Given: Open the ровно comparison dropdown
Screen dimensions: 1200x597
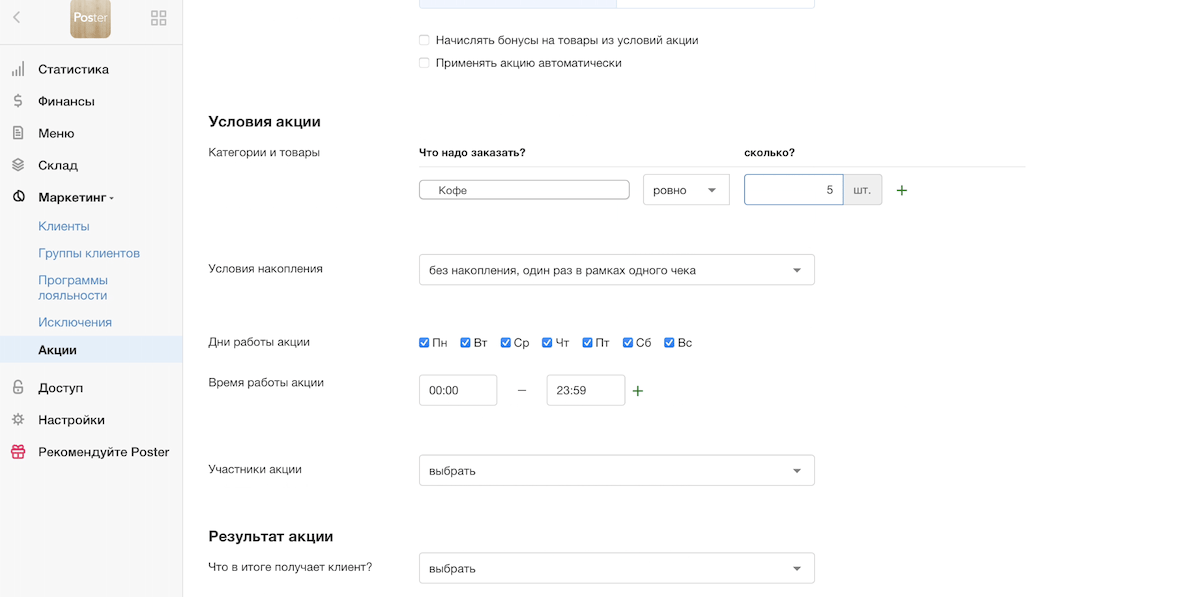Looking at the screenshot, I should tap(686, 190).
